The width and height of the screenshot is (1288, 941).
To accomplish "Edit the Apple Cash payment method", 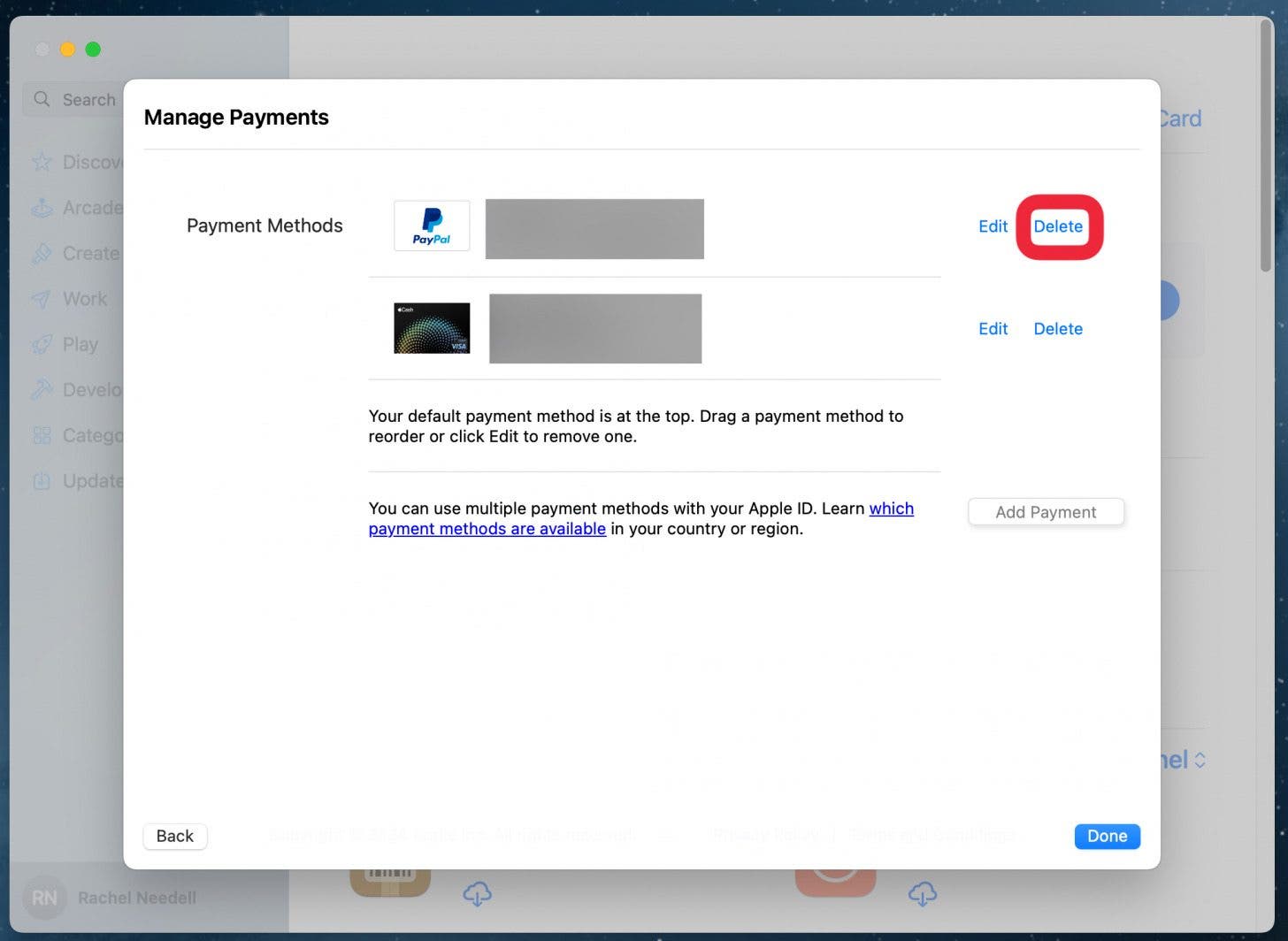I will (x=993, y=328).
